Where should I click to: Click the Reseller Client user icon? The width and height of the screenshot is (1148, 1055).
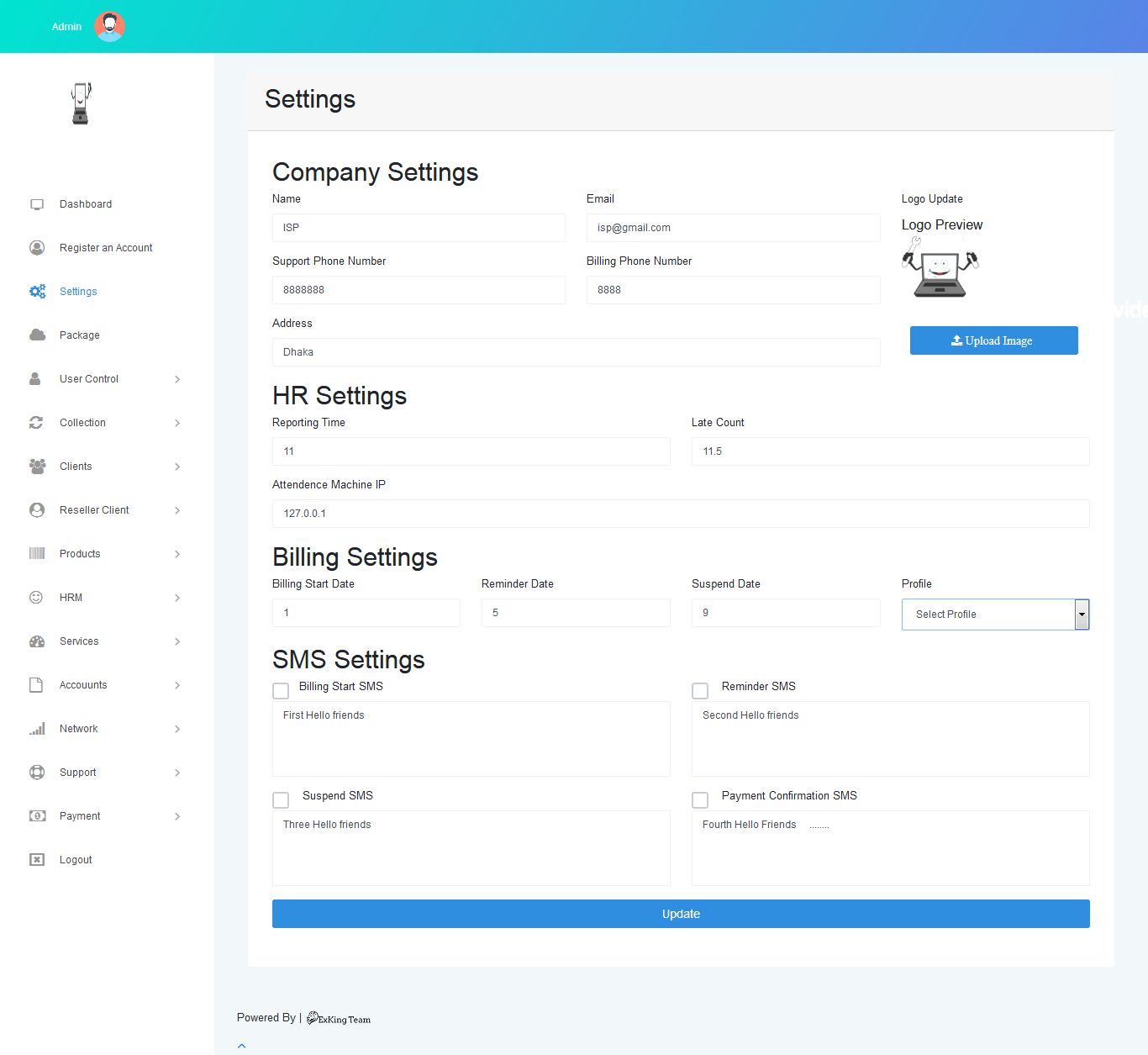(37, 510)
